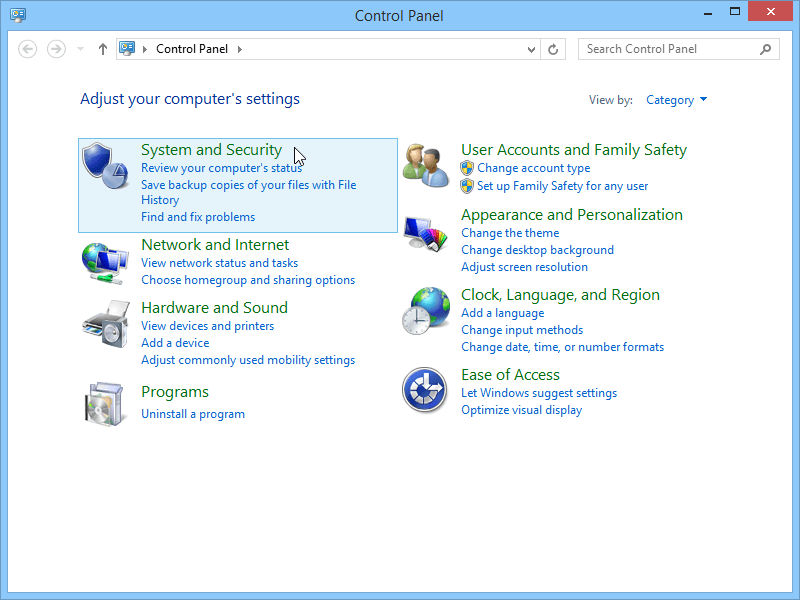Click the Programs disc box icon

pos(104,404)
